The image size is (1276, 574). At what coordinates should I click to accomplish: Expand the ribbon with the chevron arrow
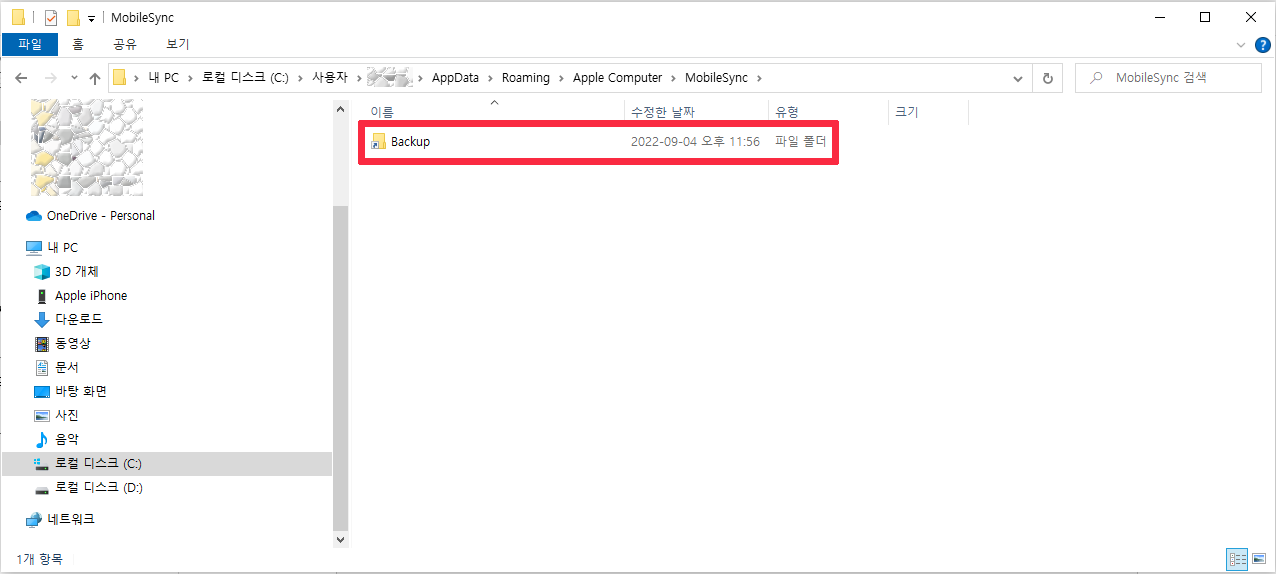(x=1241, y=45)
